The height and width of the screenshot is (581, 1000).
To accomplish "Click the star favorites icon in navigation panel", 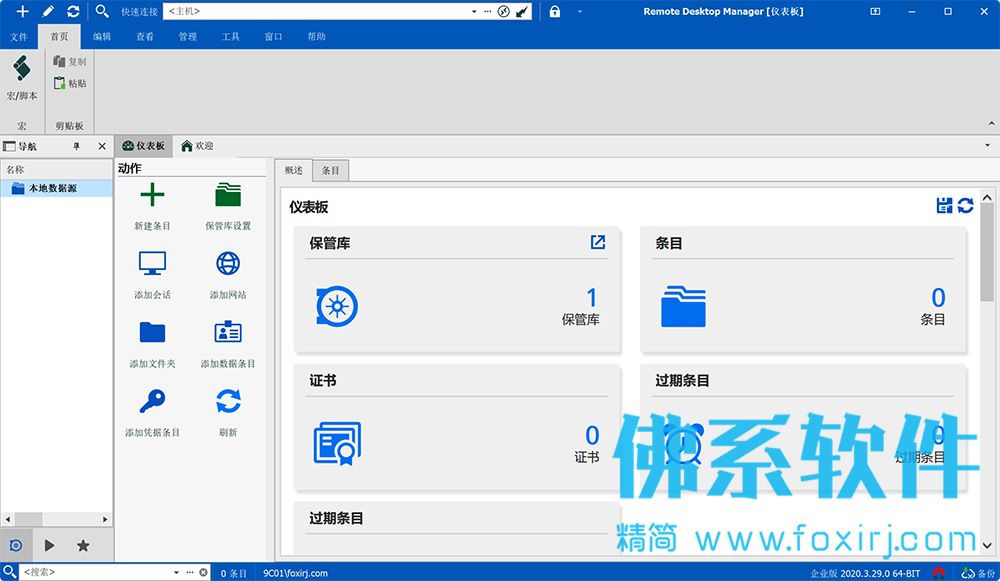I will click(83, 545).
